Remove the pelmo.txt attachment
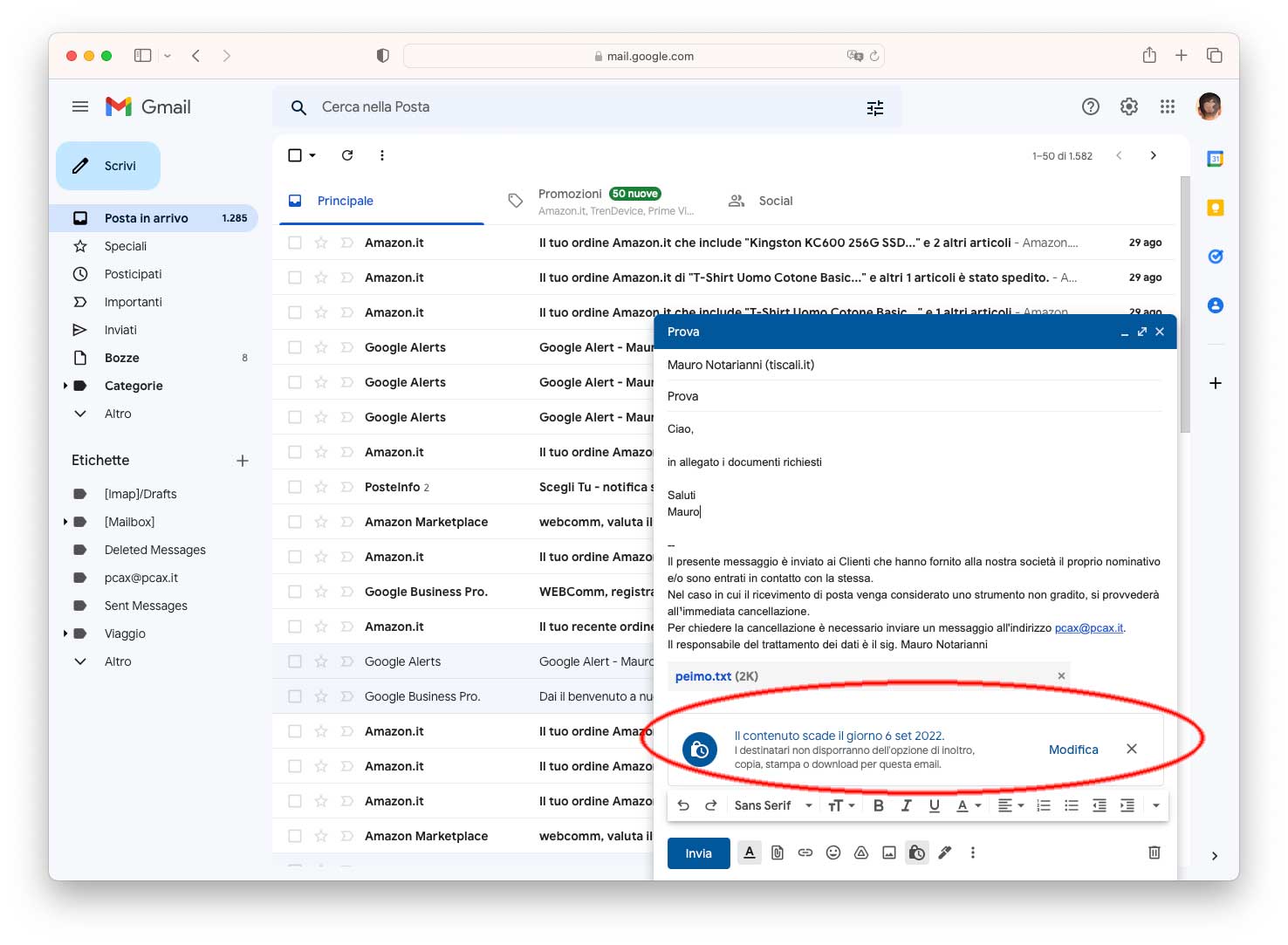The height and width of the screenshot is (945, 1288). tap(1061, 676)
